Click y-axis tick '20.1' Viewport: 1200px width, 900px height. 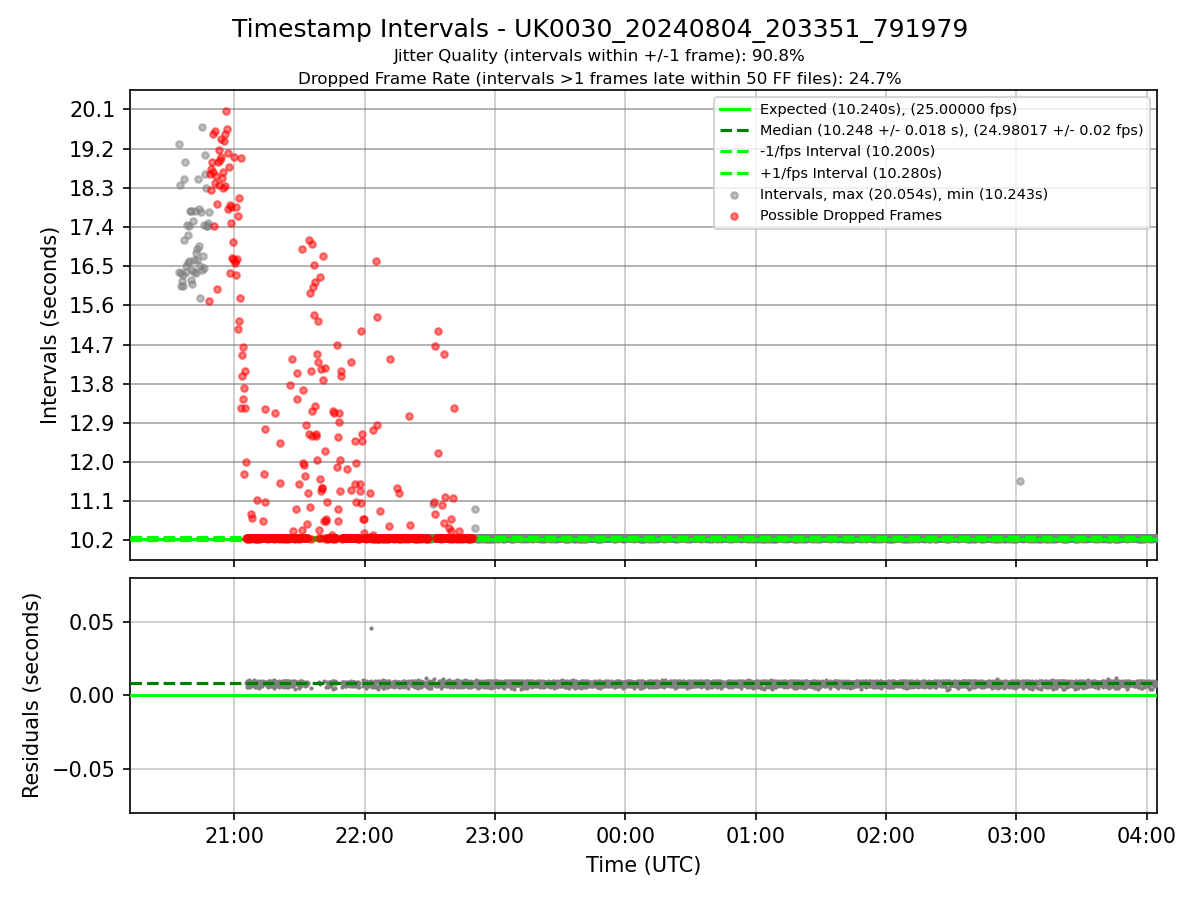94,110
